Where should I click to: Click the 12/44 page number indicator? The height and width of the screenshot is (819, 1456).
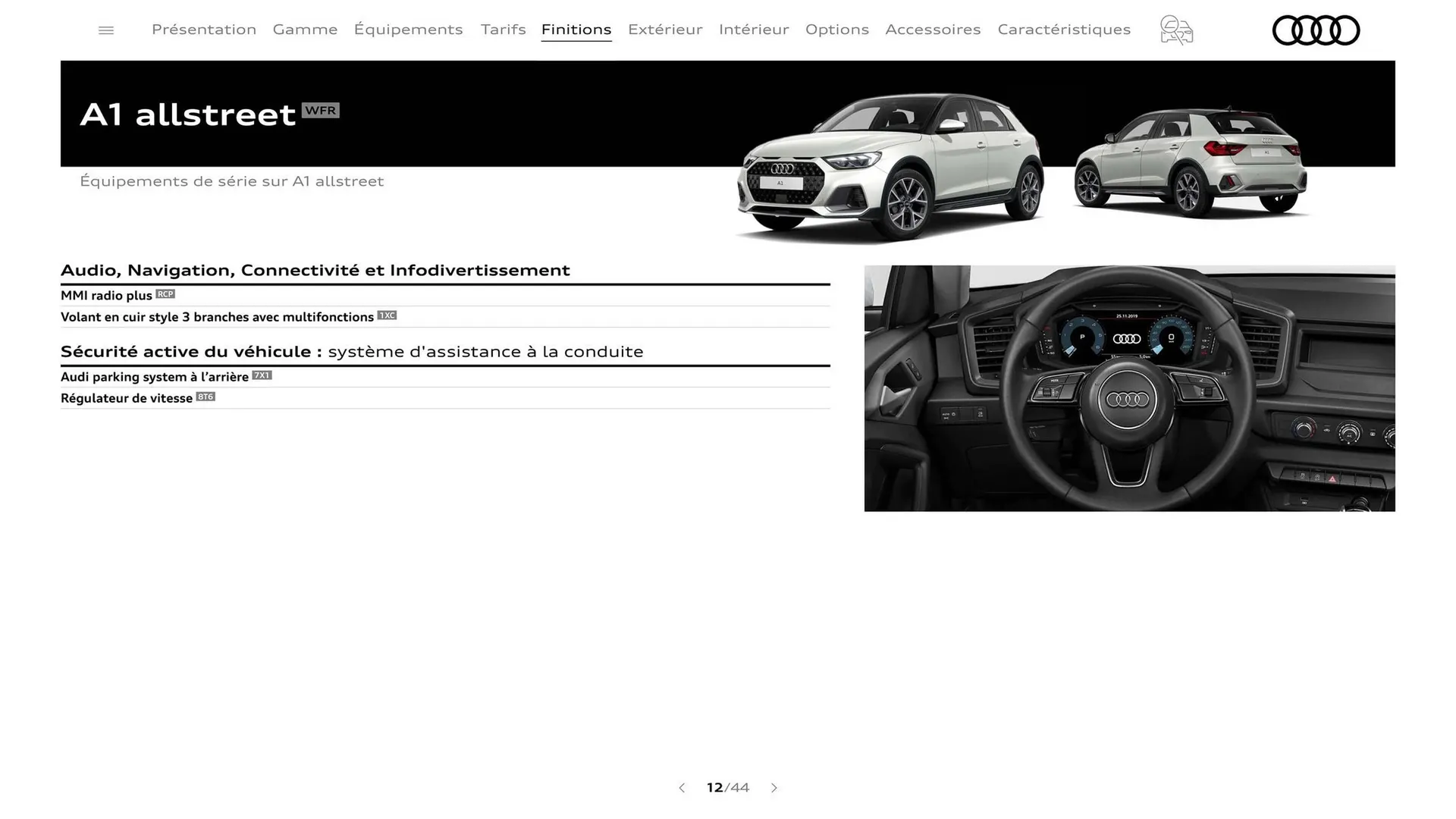(727, 788)
